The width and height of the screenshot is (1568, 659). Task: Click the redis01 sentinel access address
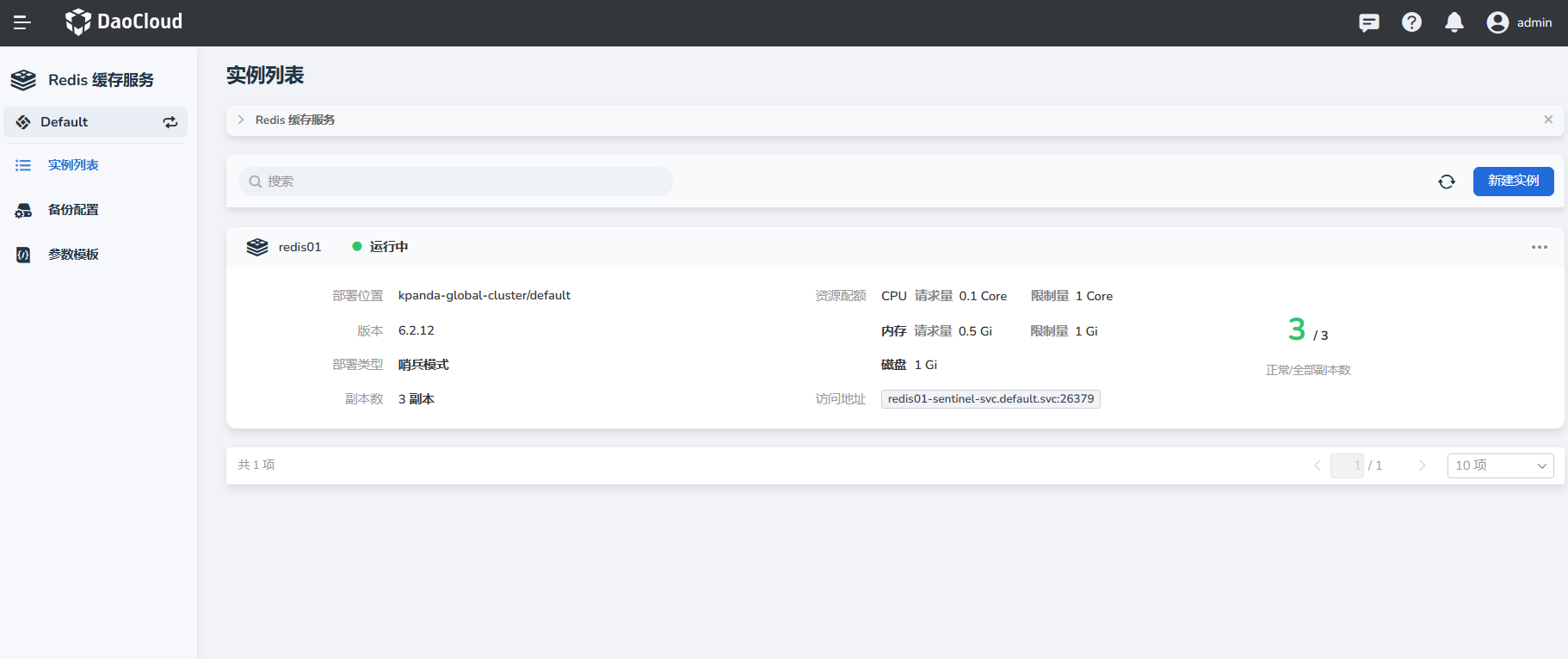pos(991,399)
